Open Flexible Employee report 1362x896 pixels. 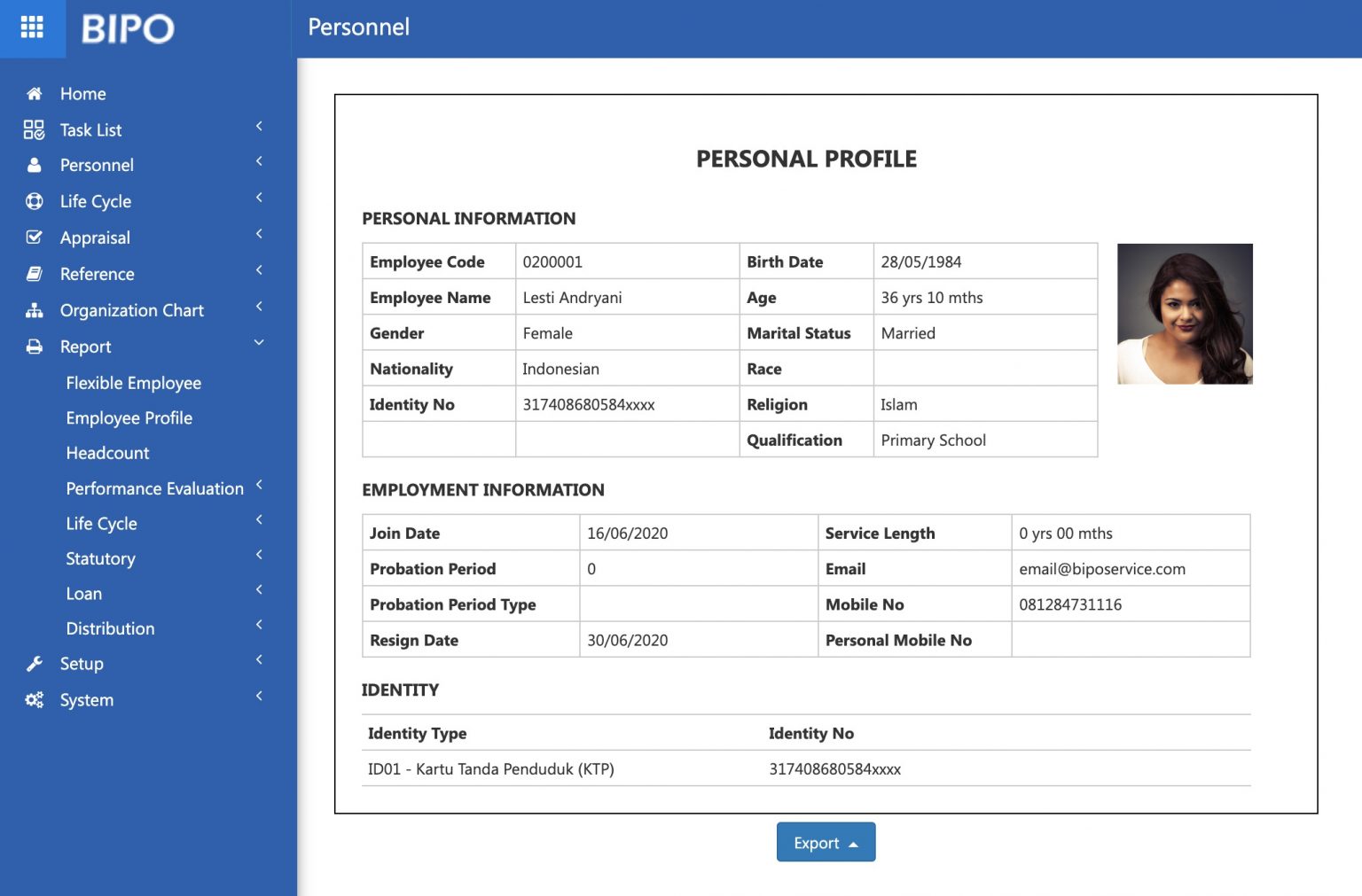tap(133, 383)
